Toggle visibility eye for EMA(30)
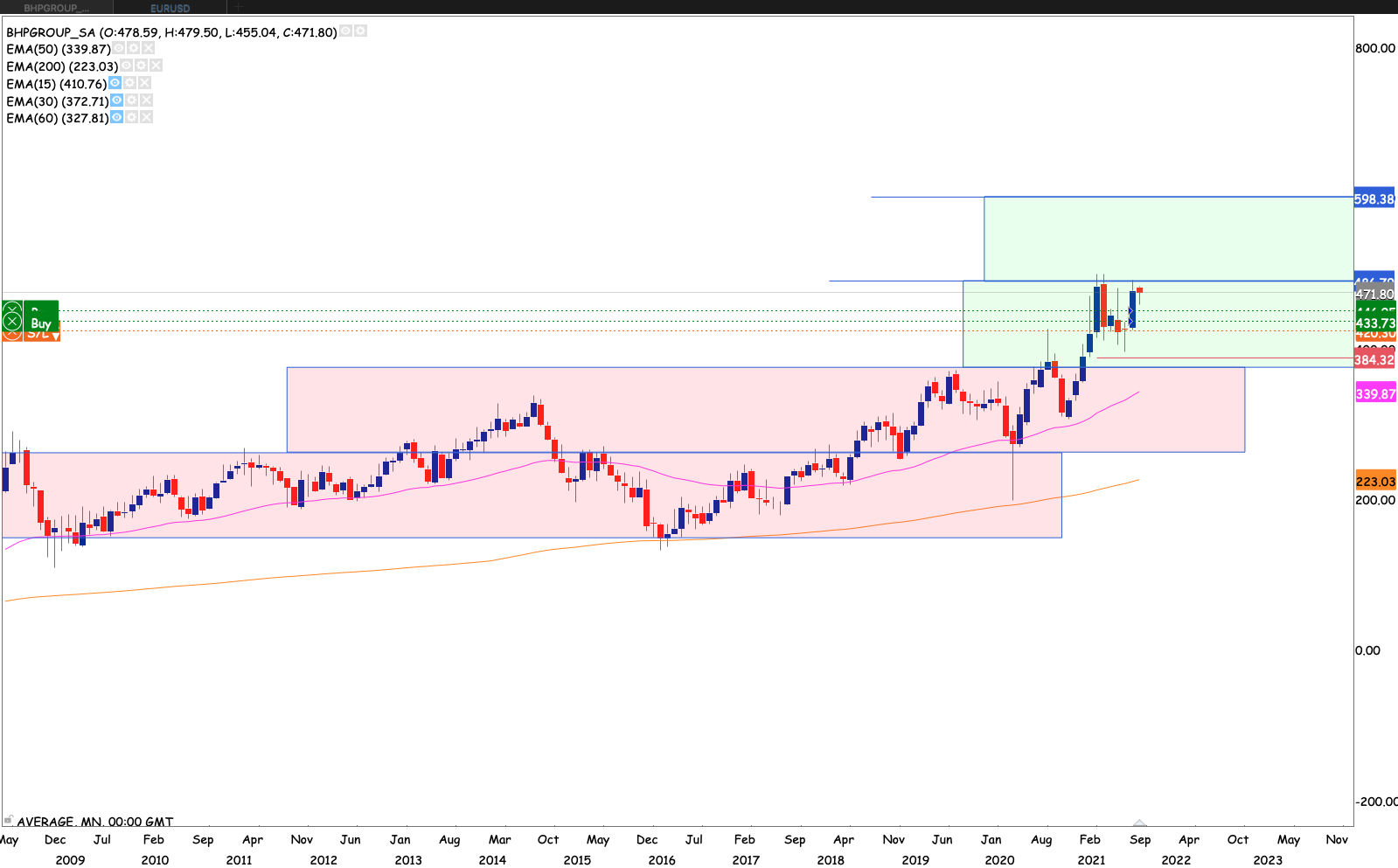This screenshot has width=1398, height=868. (x=116, y=101)
